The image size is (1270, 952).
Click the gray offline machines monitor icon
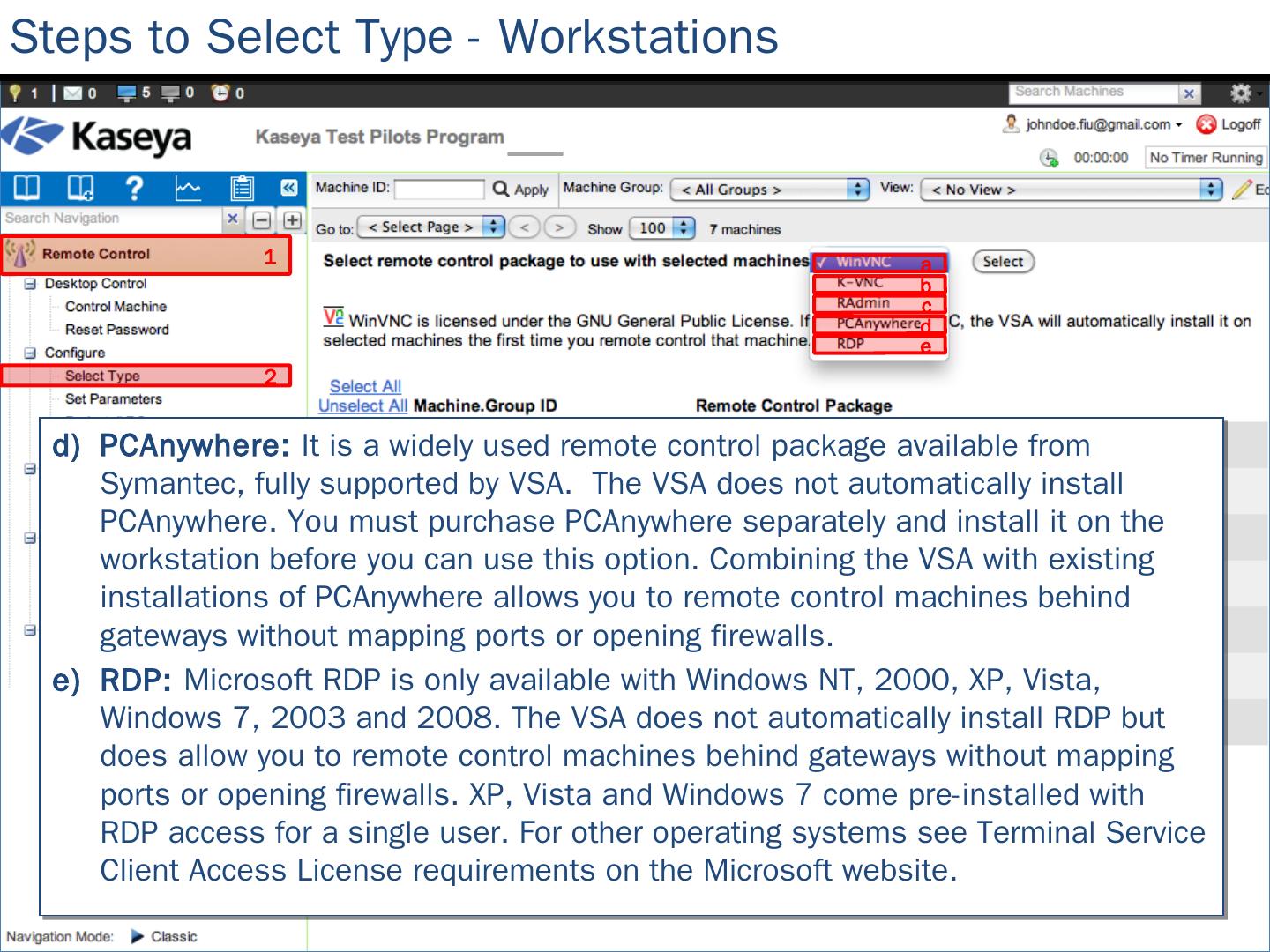170,93
